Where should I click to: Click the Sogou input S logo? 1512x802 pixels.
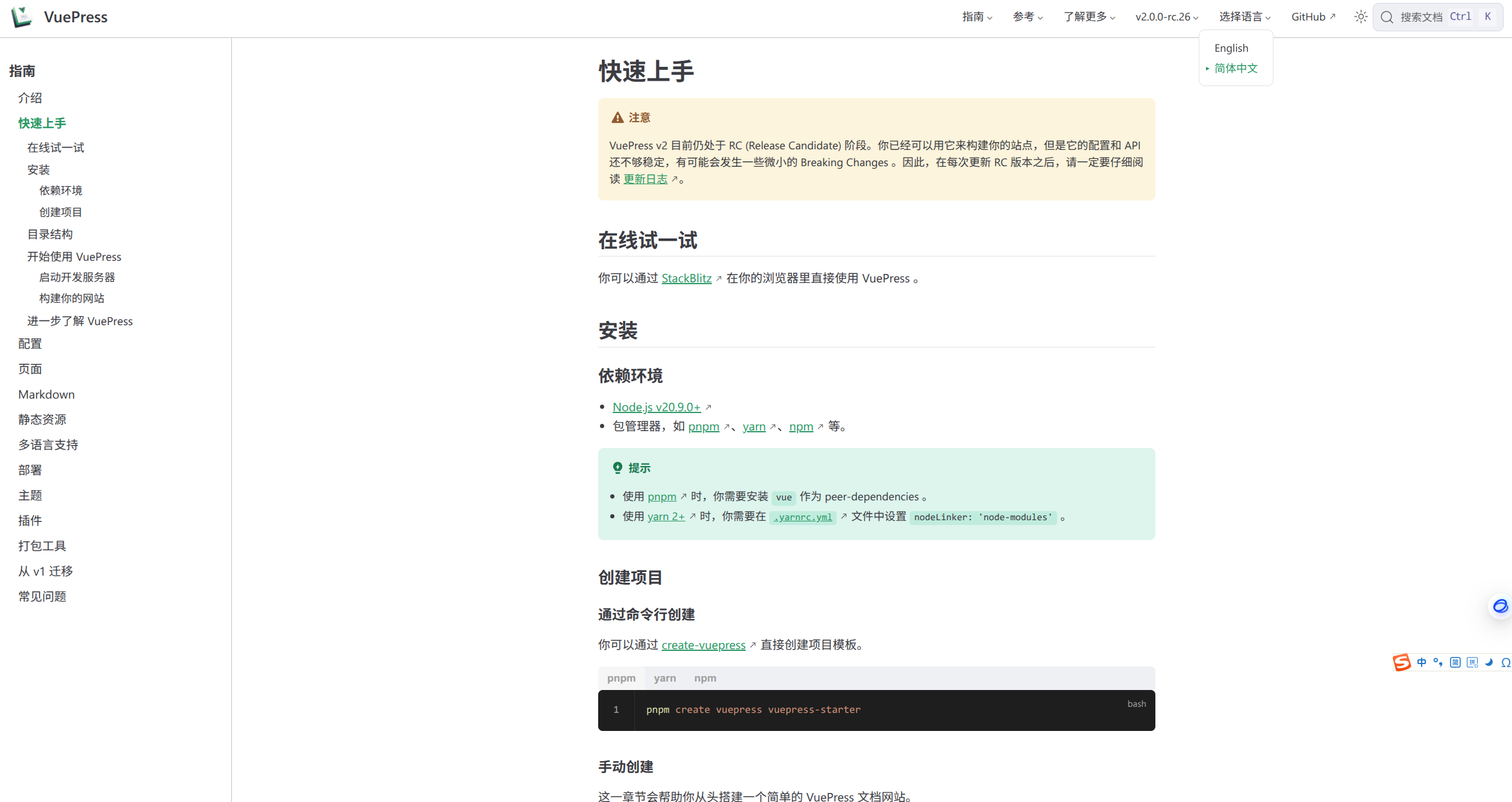tap(1402, 662)
